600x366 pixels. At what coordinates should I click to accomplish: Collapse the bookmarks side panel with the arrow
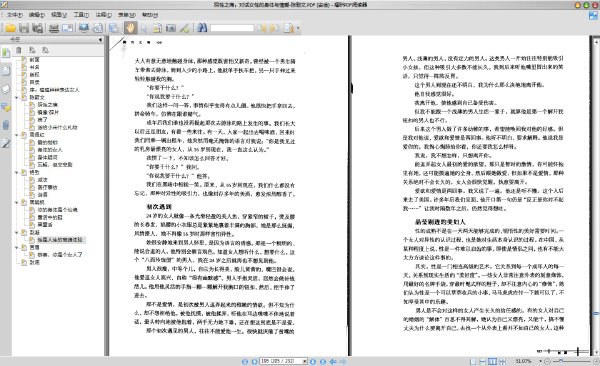(100, 39)
